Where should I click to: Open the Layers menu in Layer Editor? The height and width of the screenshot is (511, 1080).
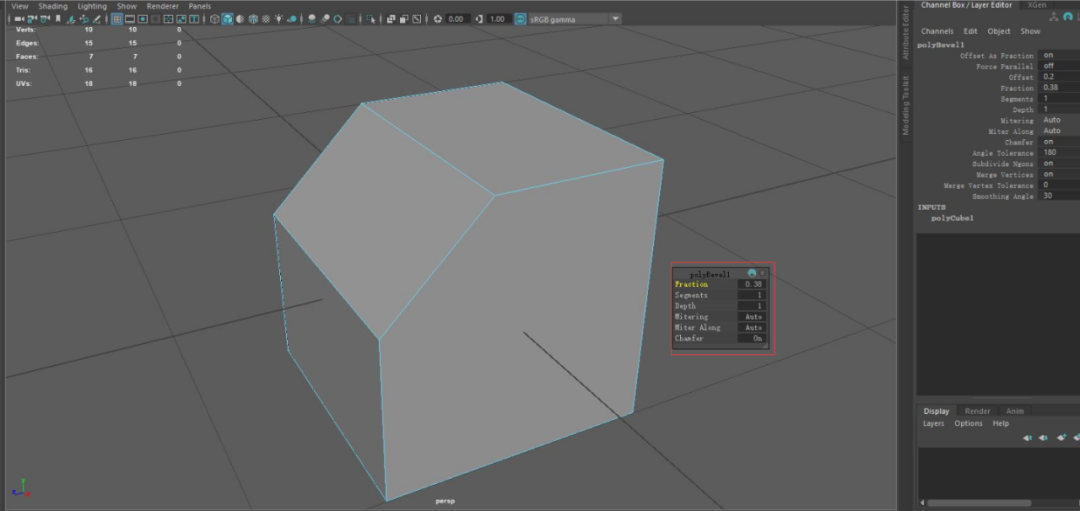(x=933, y=424)
